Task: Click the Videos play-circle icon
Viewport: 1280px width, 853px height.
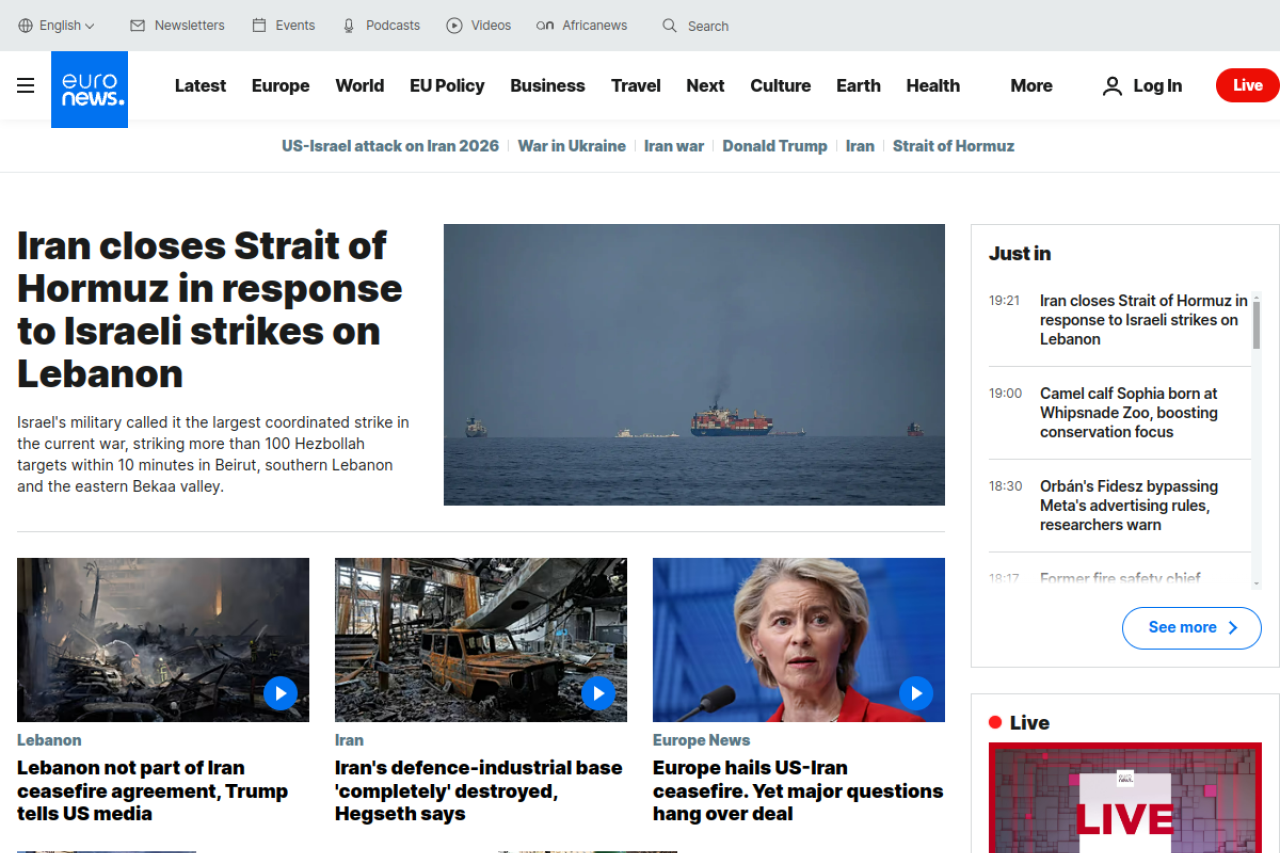Action: [454, 26]
